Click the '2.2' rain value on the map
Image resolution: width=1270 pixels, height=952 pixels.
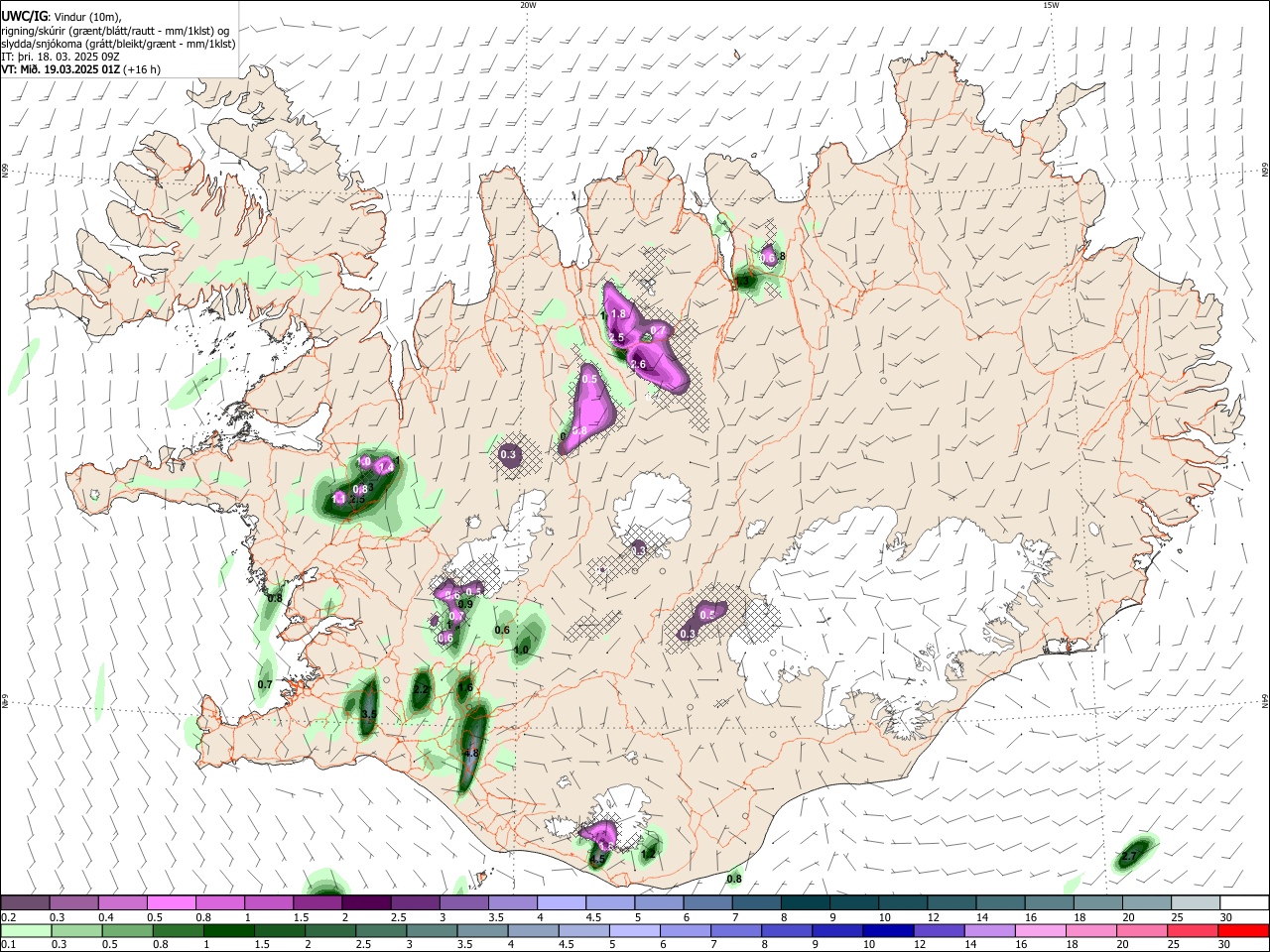tap(421, 689)
